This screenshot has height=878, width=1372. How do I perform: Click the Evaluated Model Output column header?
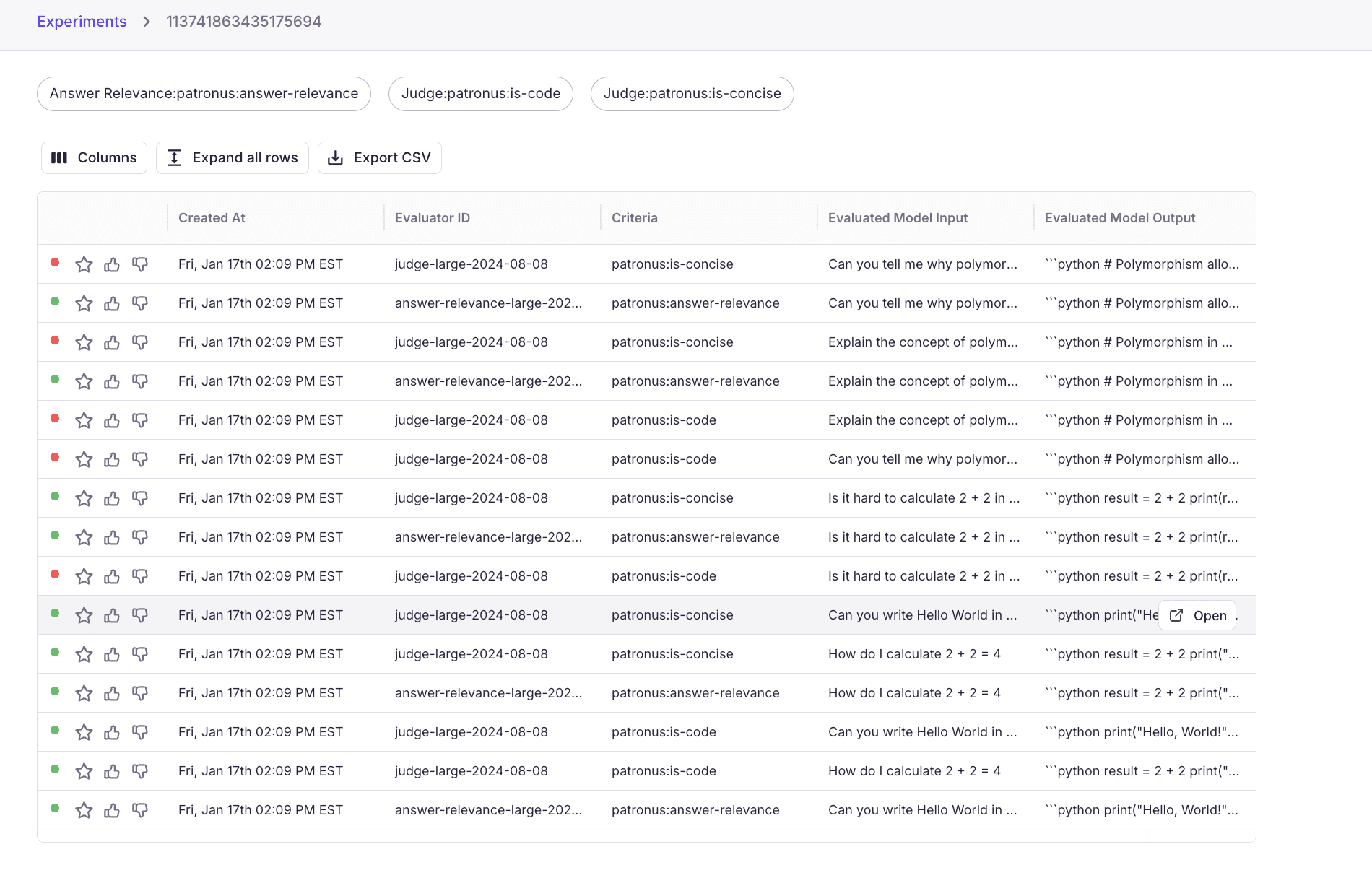pos(1120,218)
